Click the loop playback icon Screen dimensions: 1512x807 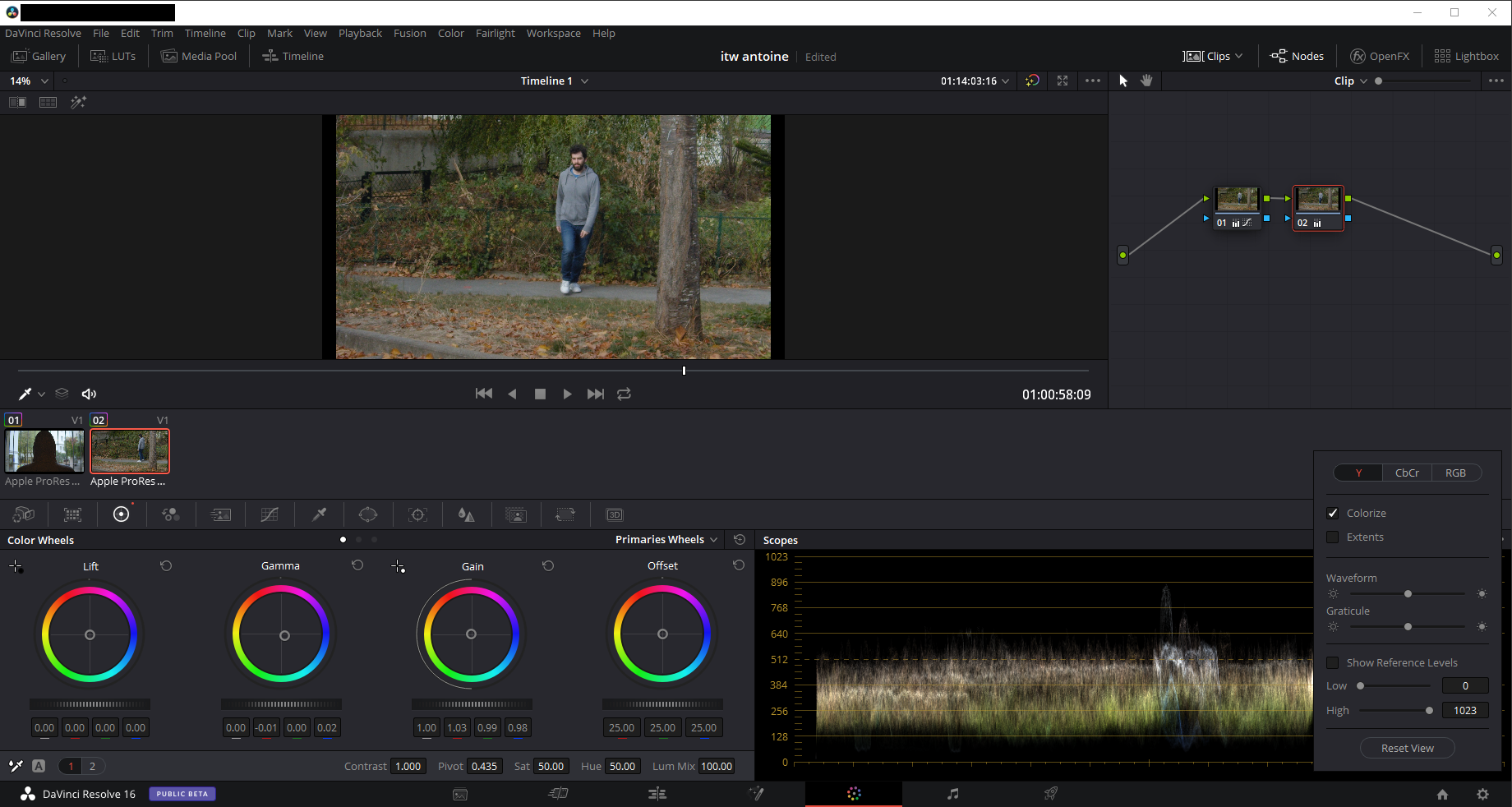coord(625,394)
